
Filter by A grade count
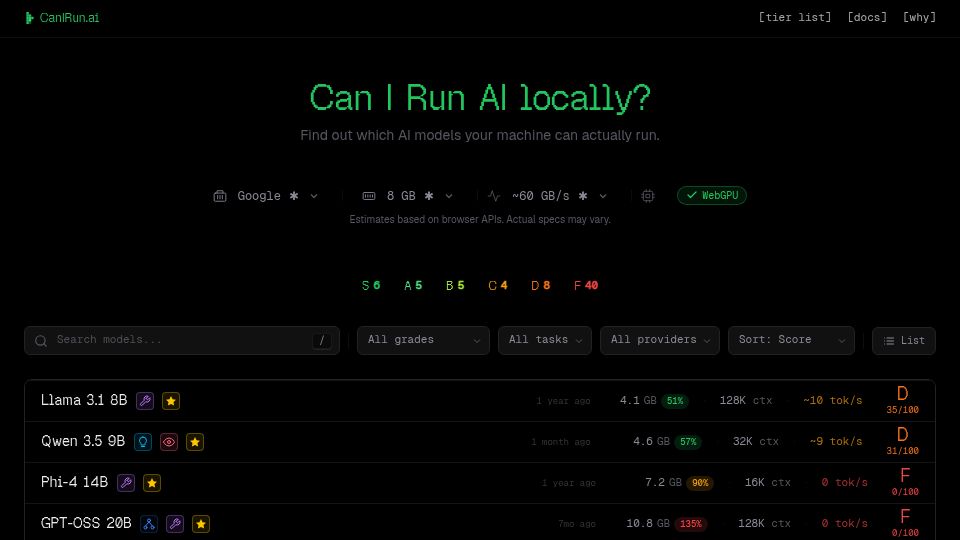pyautogui.click(x=413, y=285)
